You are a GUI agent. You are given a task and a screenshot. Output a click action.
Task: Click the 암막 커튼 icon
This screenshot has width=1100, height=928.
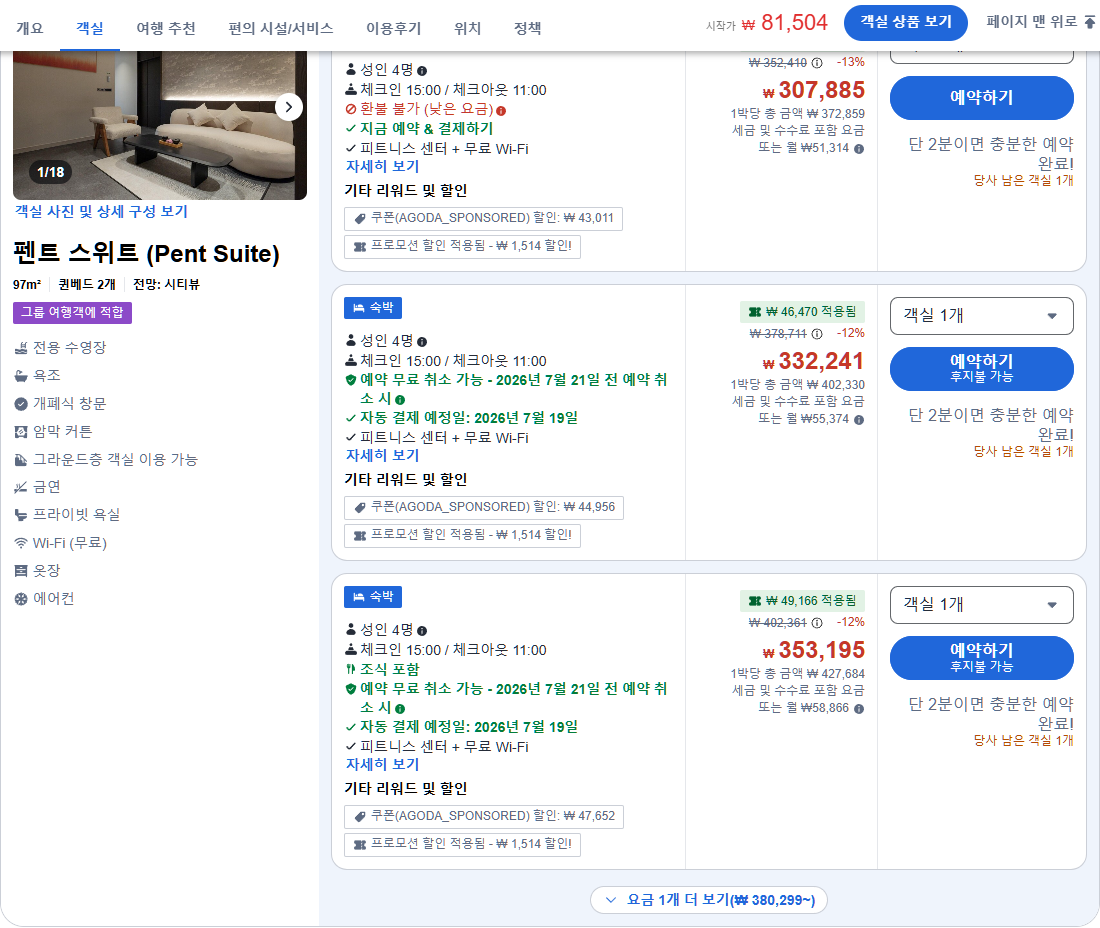tap(21, 432)
